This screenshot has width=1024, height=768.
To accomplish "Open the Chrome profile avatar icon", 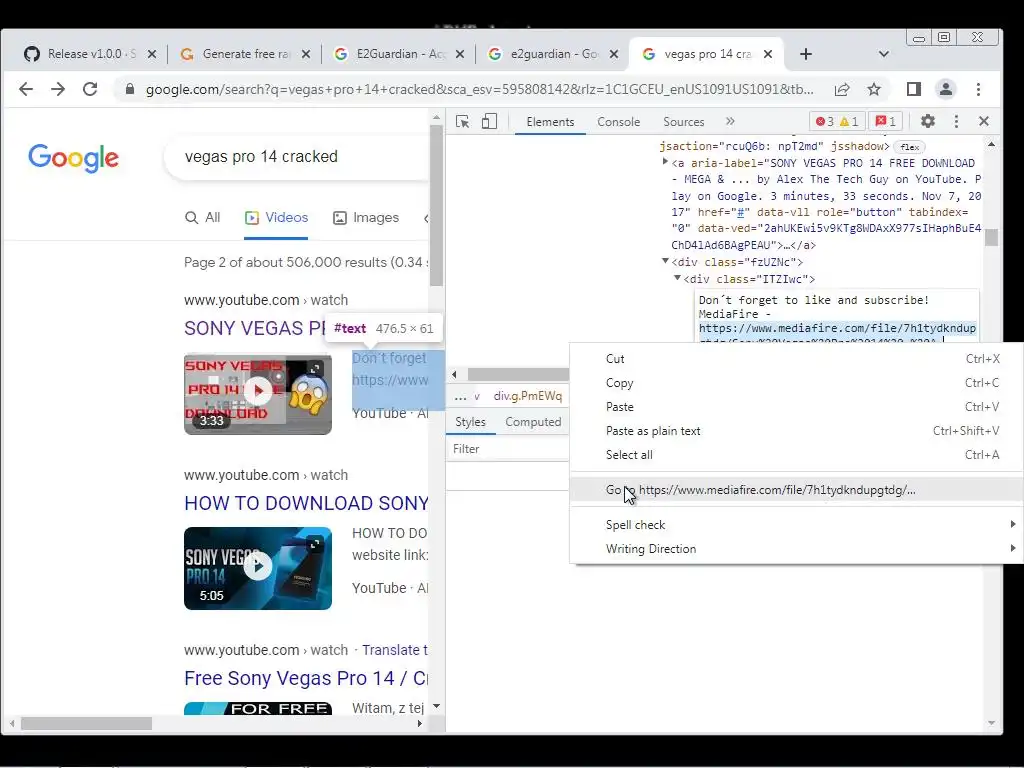I will [946, 89].
